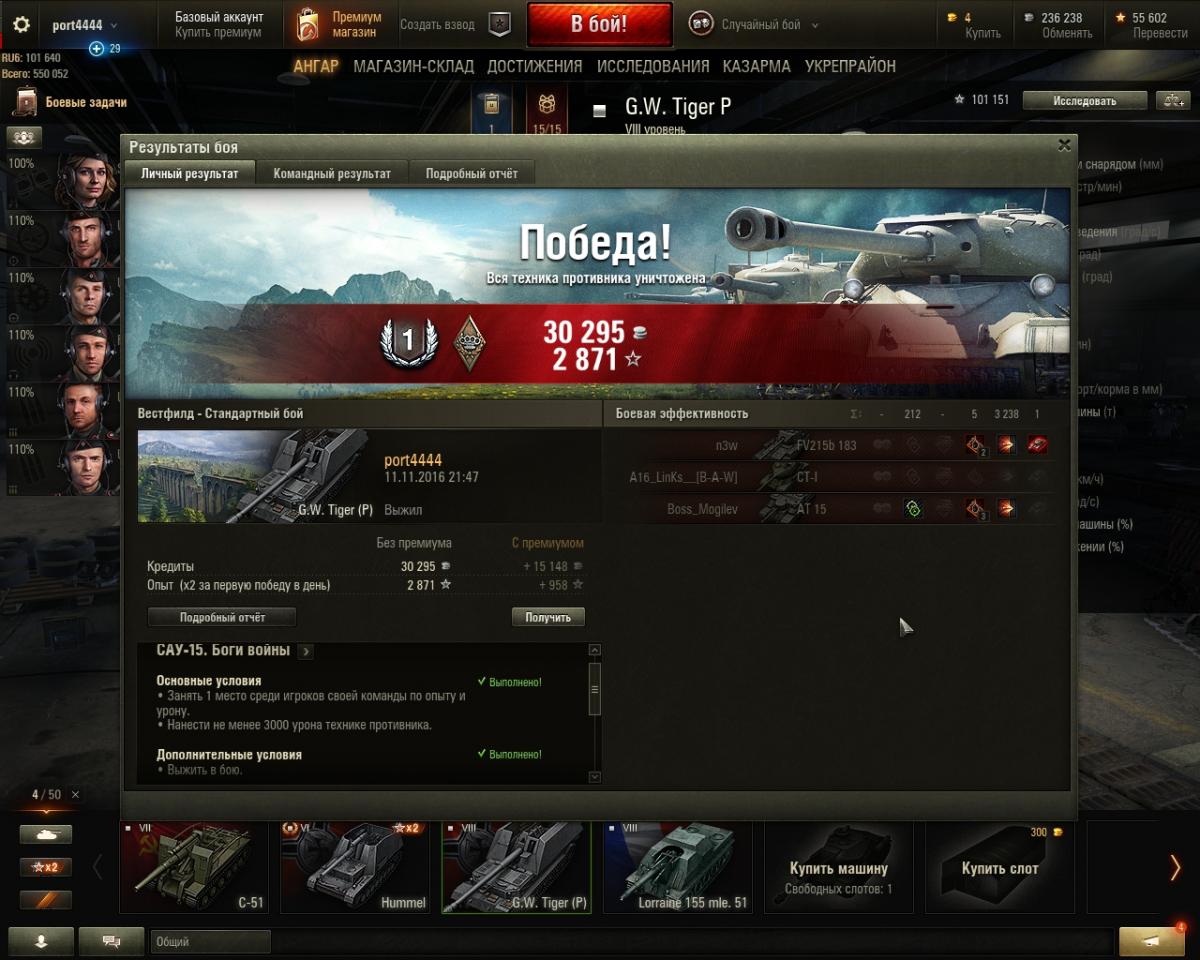
Task: Open the Исследования menu item
Action: point(653,66)
